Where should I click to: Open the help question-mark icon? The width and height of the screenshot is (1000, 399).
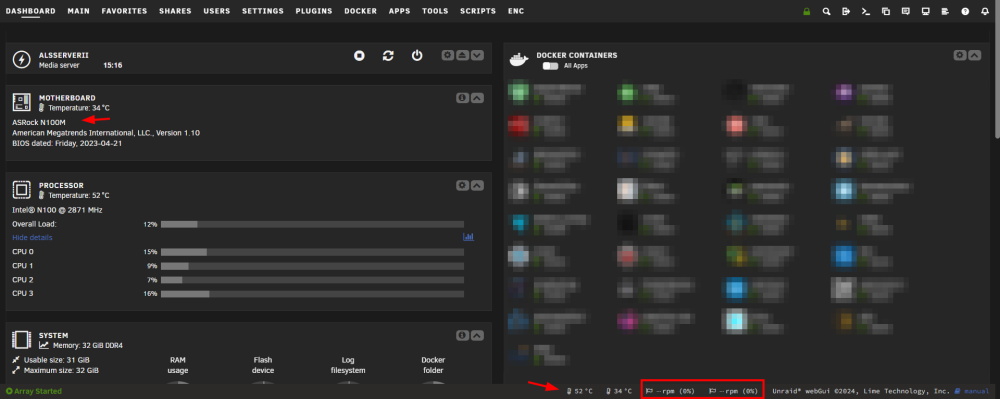click(x=965, y=11)
